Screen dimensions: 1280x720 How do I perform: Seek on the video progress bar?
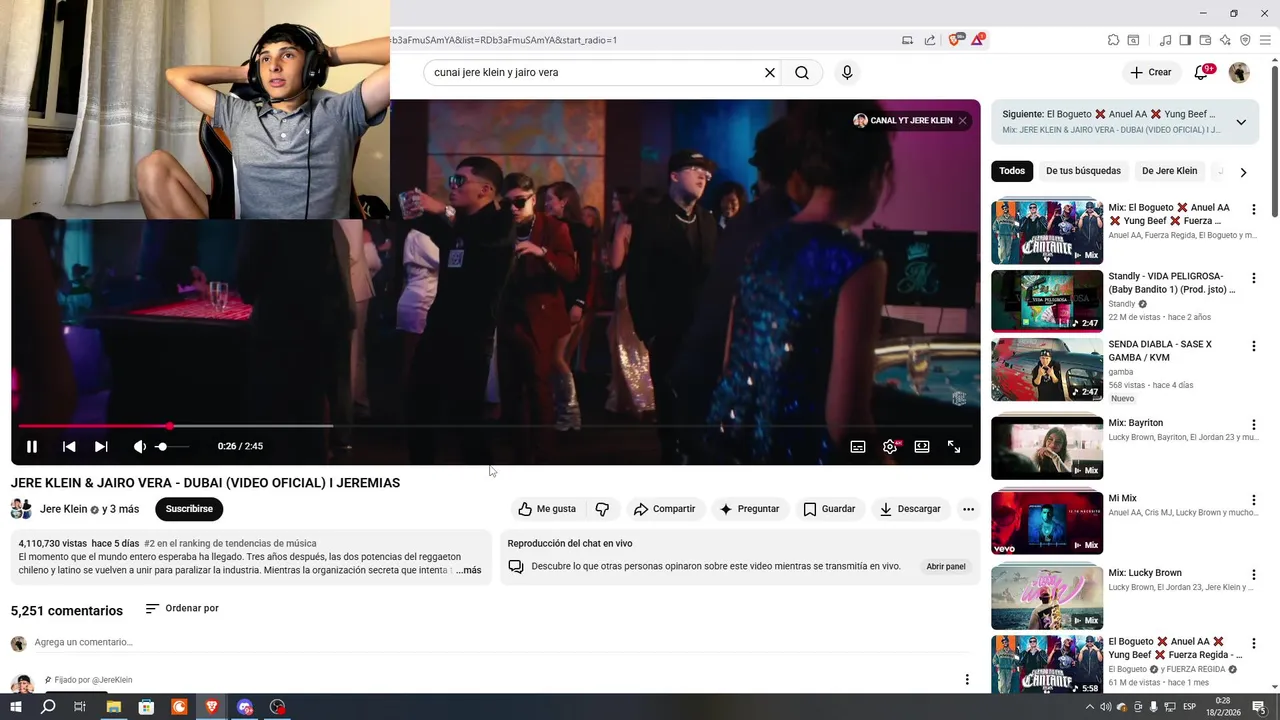(x=495, y=426)
